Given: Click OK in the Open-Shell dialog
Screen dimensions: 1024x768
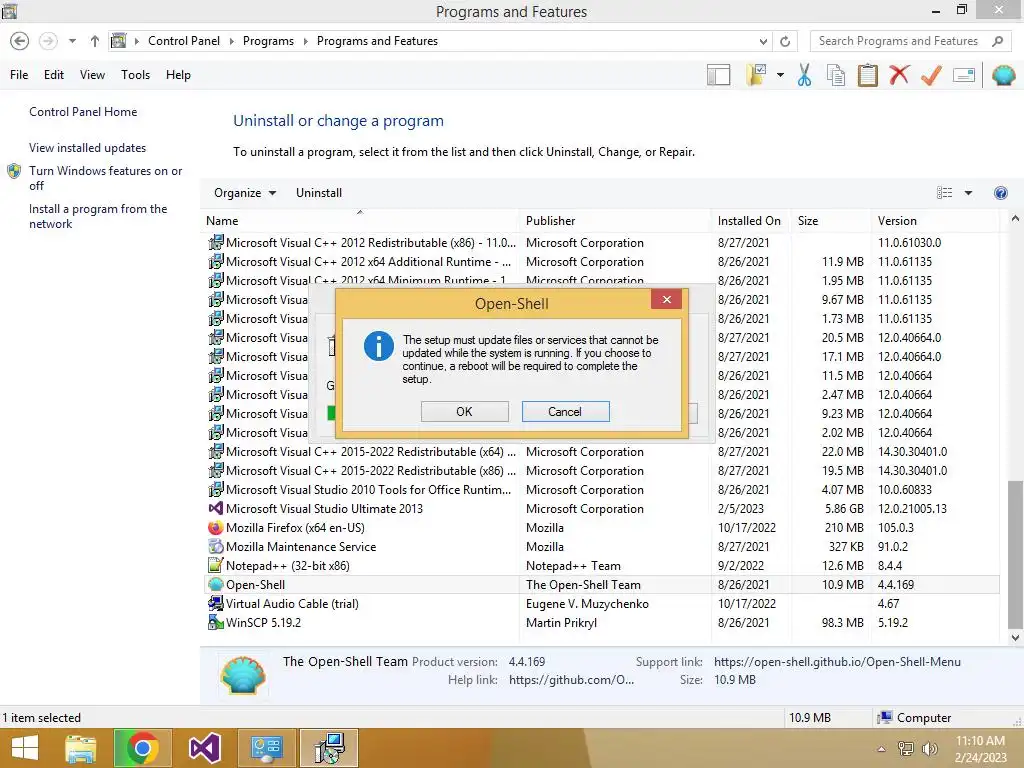Looking at the screenshot, I should (464, 411).
